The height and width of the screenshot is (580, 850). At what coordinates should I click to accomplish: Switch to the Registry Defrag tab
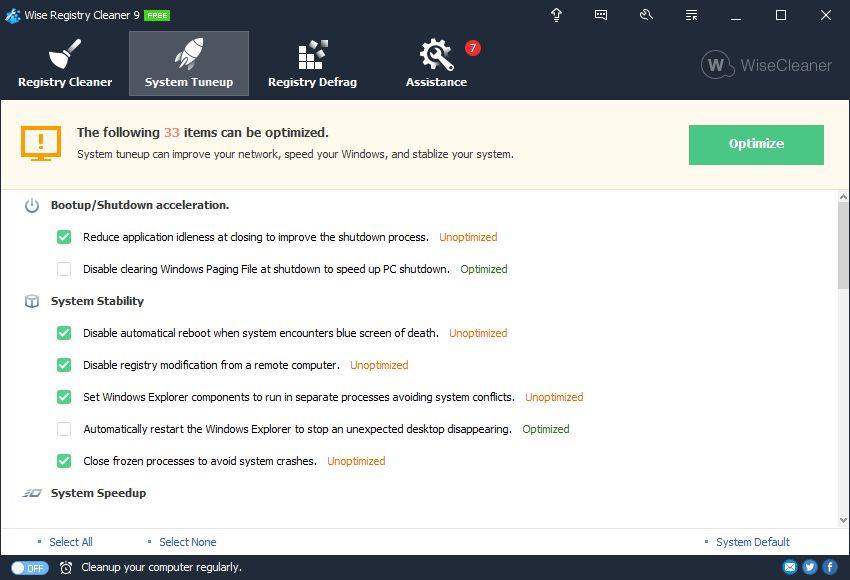point(312,64)
